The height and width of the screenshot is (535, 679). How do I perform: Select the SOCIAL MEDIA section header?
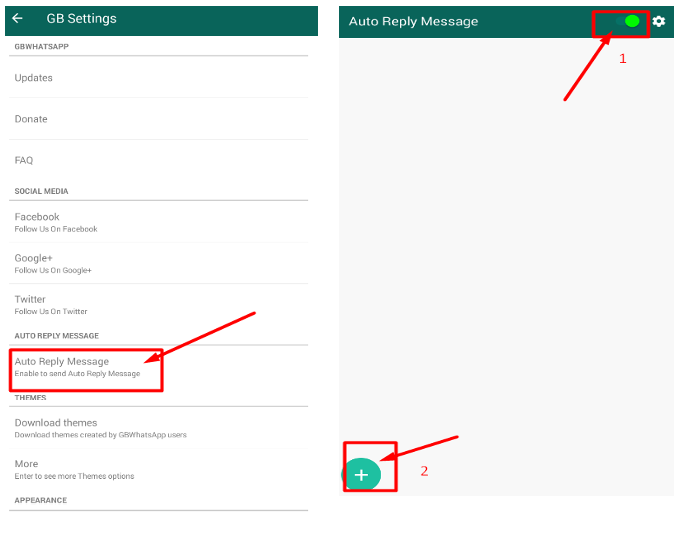41,191
